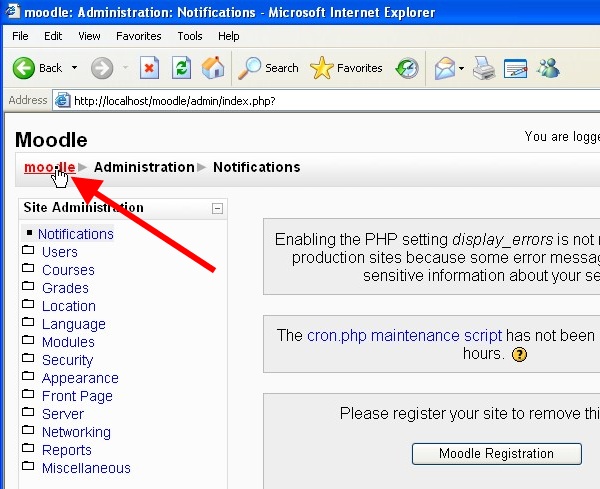Open the Language admin link

pos(73,324)
